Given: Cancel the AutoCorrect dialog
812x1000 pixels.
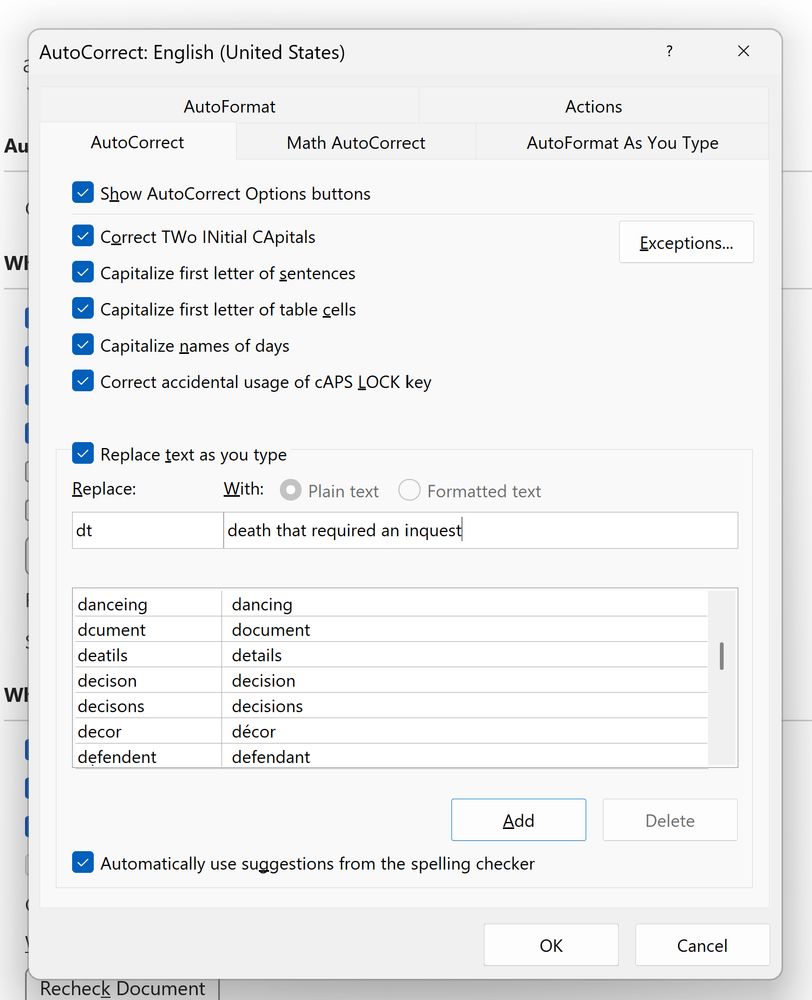Looking at the screenshot, I should tap(702, 945).
